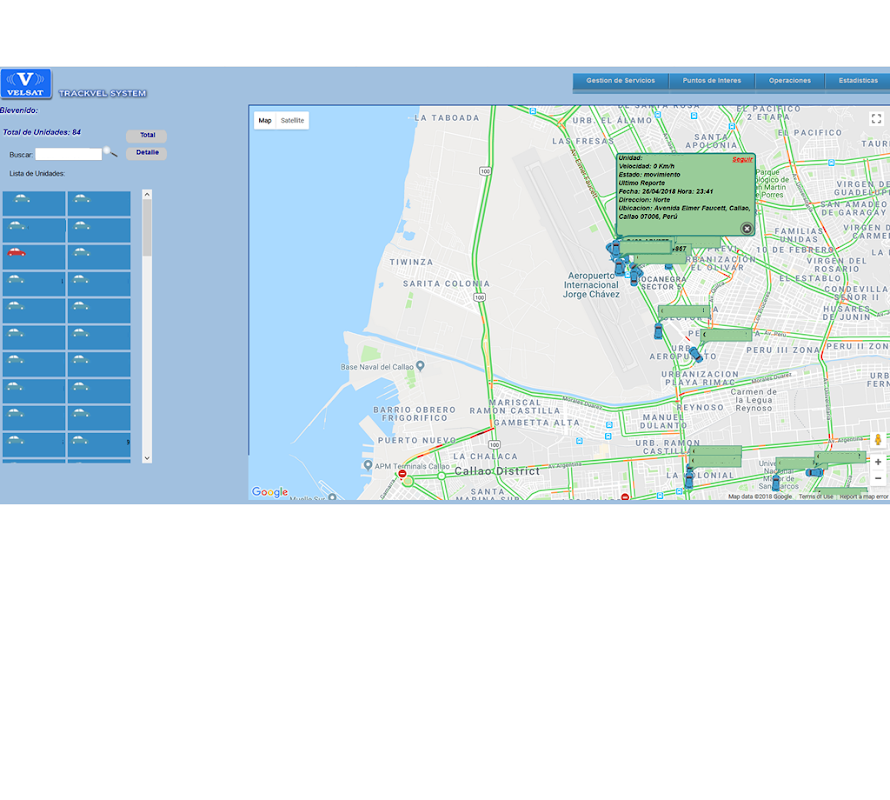Click the Total button
This screenshot has height=800, width=890.
(147, 135)
